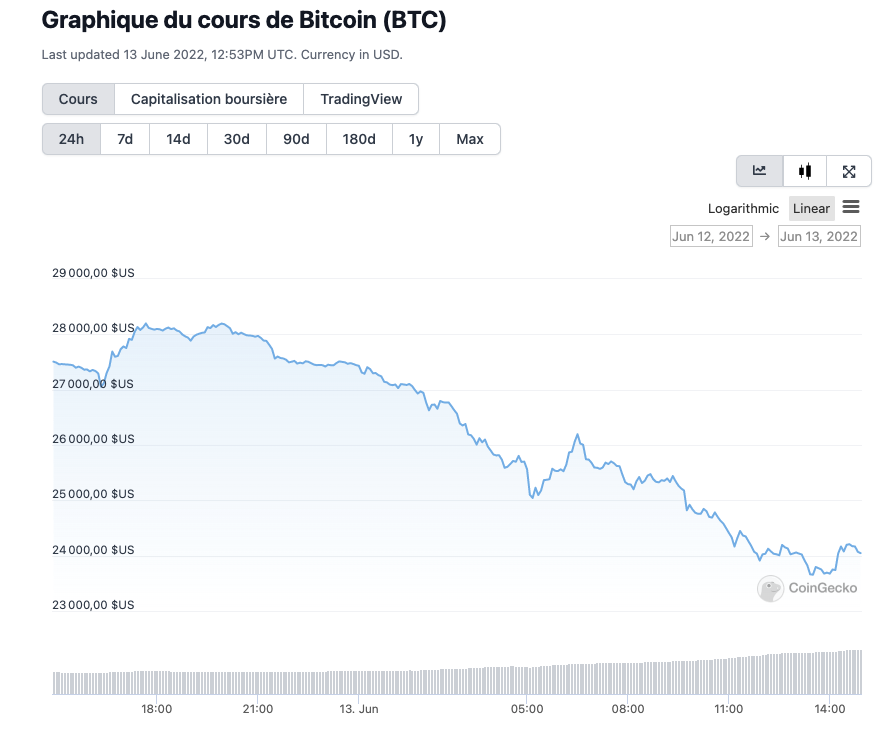Expand chart to fullscreen icon
The width and height of the screenshot is (879, 729).
tap(849, 171)
